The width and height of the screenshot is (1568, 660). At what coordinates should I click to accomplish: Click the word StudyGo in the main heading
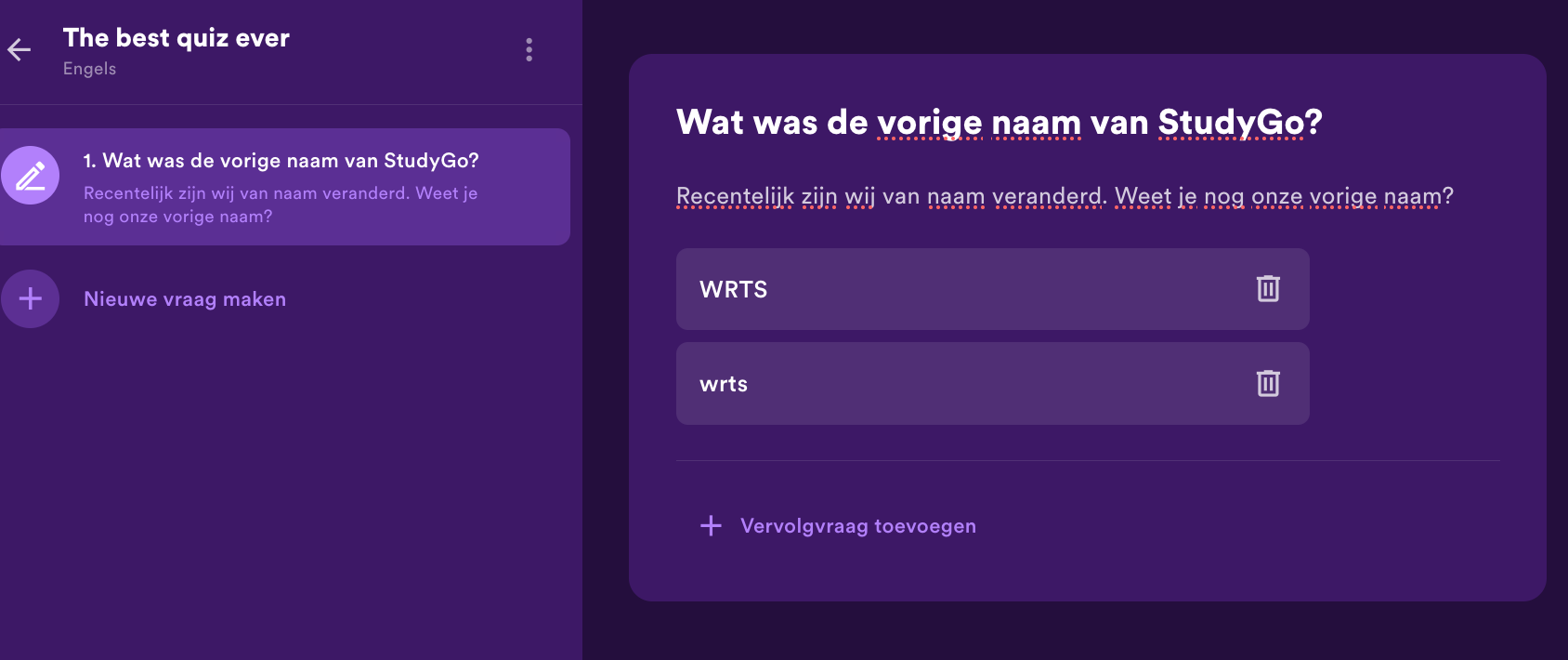click(x=1230, y=122)
